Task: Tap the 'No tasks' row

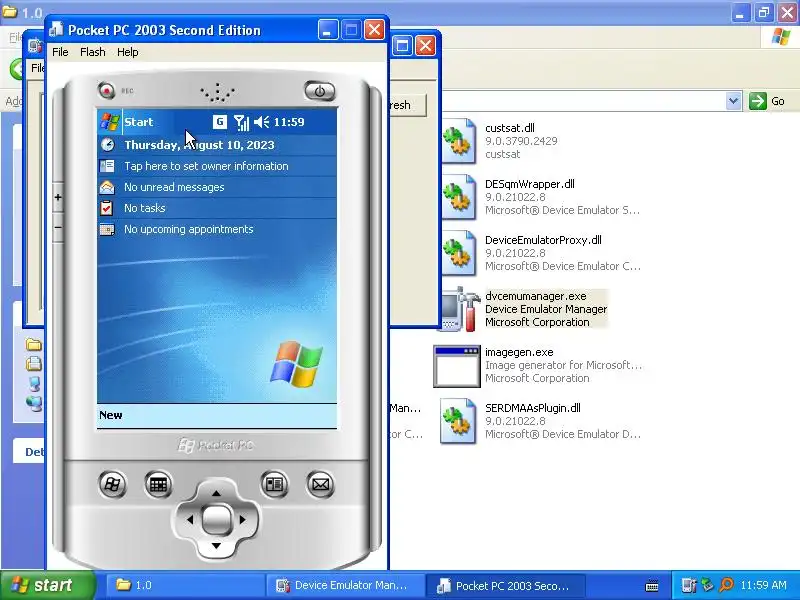Action: point(217,208)
